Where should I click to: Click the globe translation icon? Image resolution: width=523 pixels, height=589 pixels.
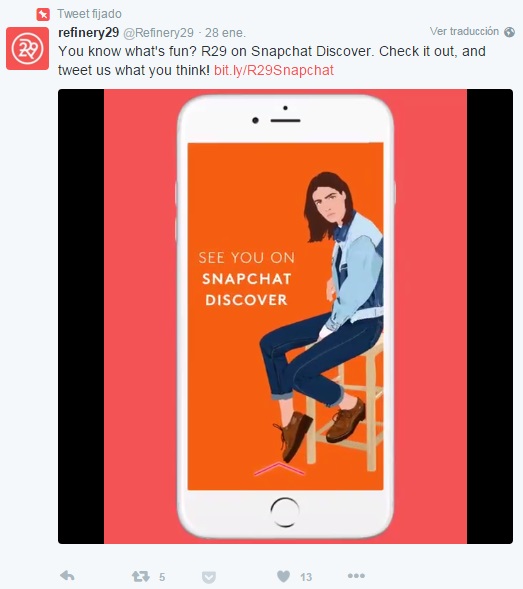[x=509, y=32]
